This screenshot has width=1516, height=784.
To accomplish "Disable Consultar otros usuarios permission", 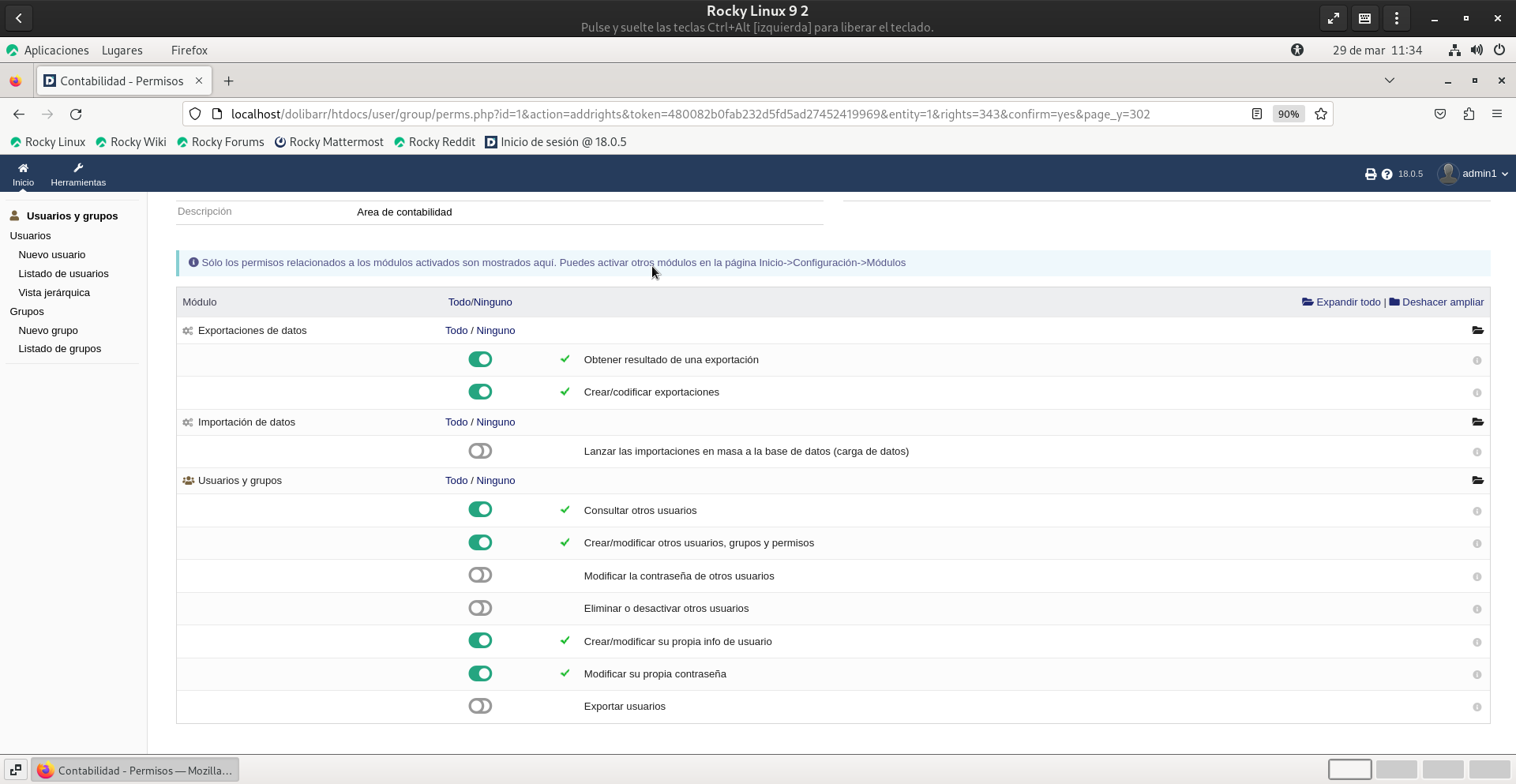I will 480,510.
